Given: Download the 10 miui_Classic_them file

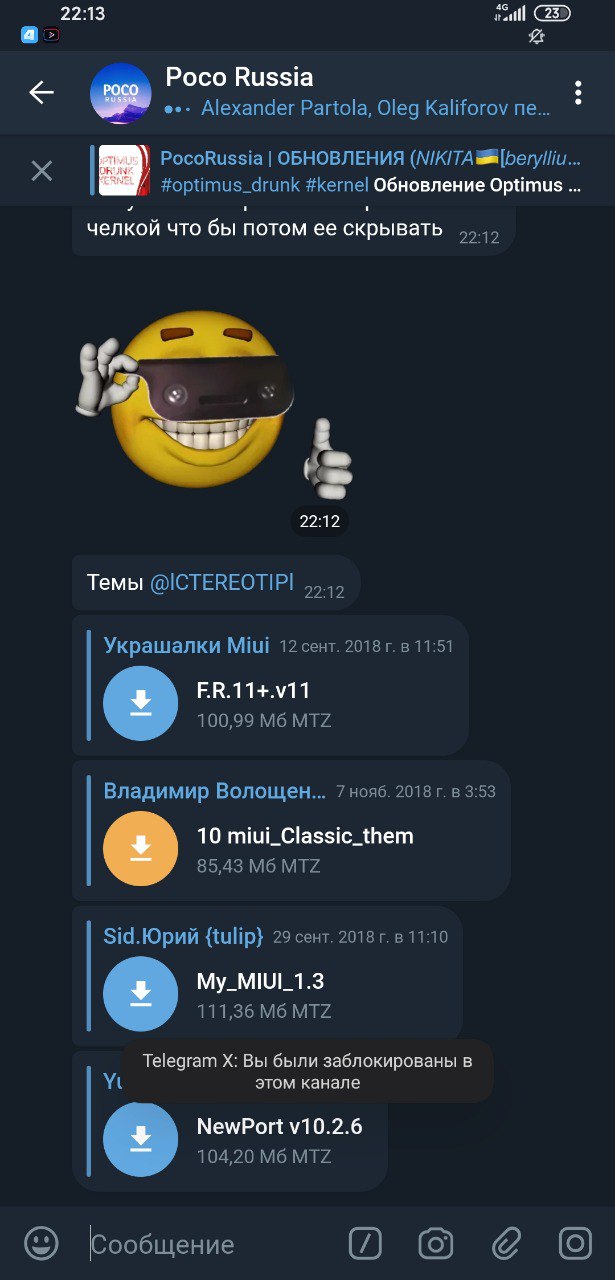Looking at the screenshot, I should click(x=141, y=849).
